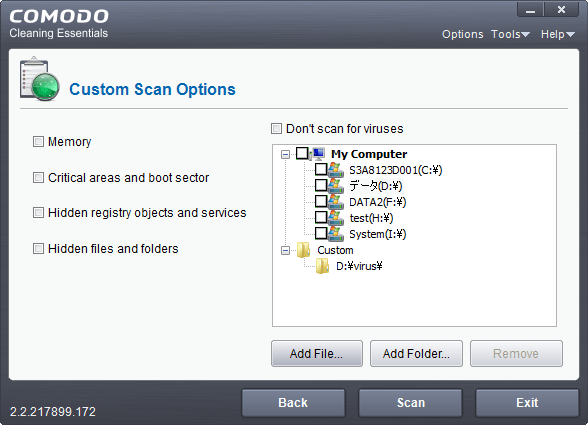Open the Tools dropdown menu
Viewport: 588px width, 425px height.
(510, 34)
